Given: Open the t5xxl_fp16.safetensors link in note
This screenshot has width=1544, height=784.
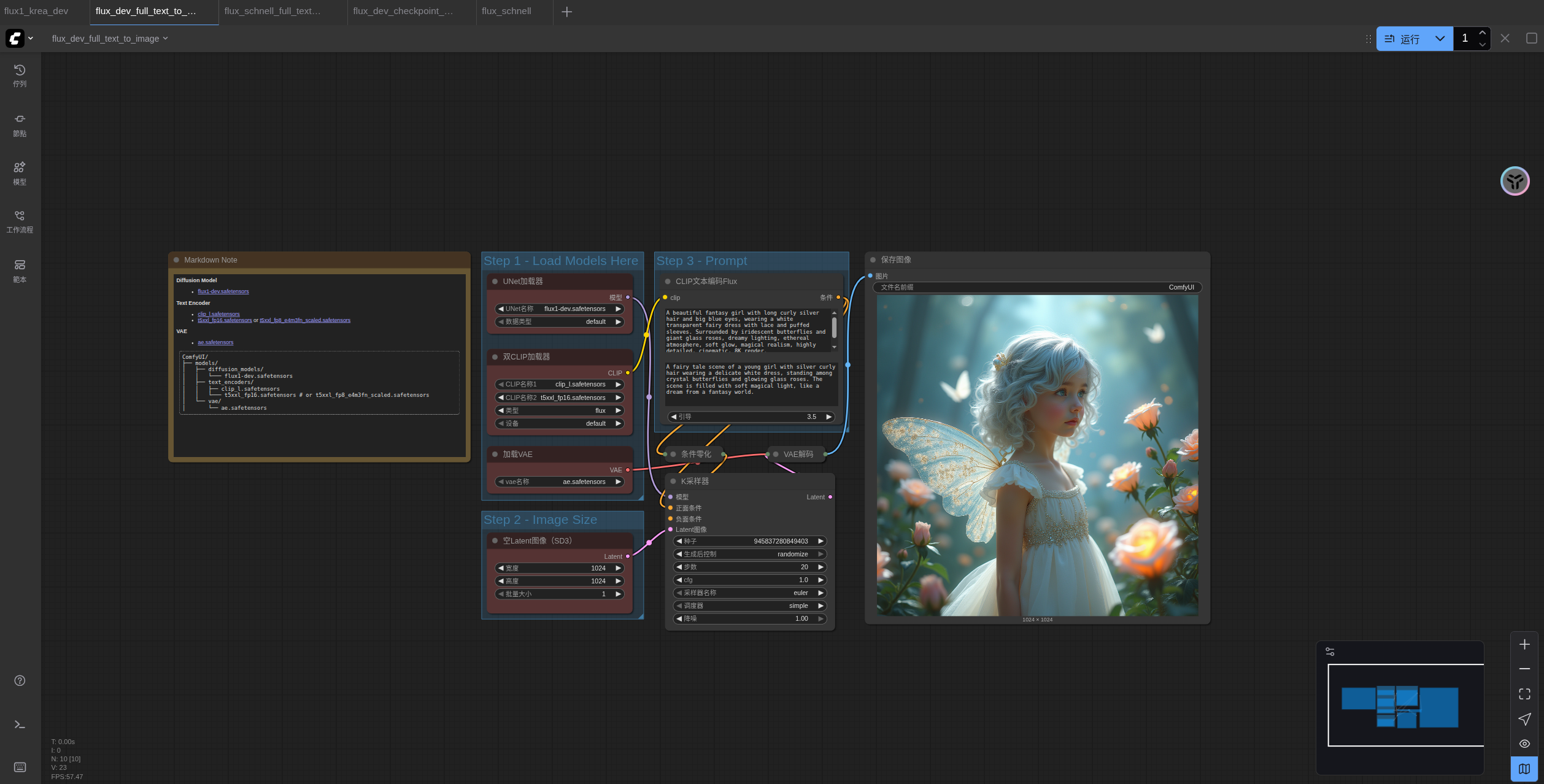Looking at the screenshot, I should (x=225, y=320).
